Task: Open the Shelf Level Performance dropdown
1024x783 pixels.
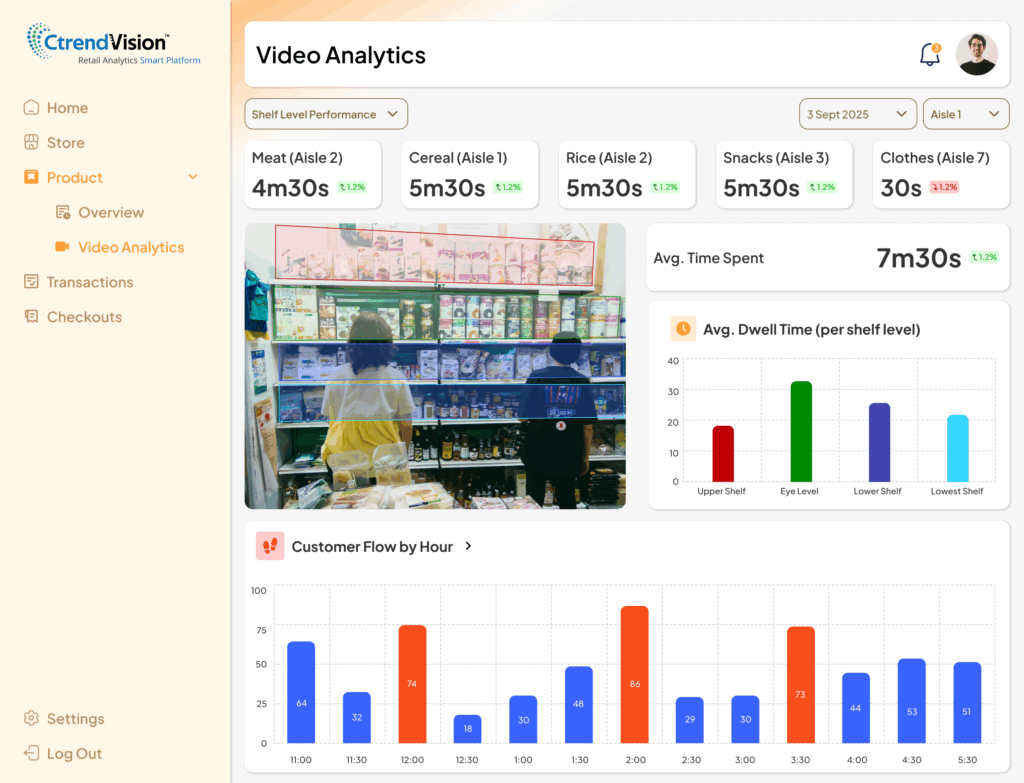Action: coord(326,114)
